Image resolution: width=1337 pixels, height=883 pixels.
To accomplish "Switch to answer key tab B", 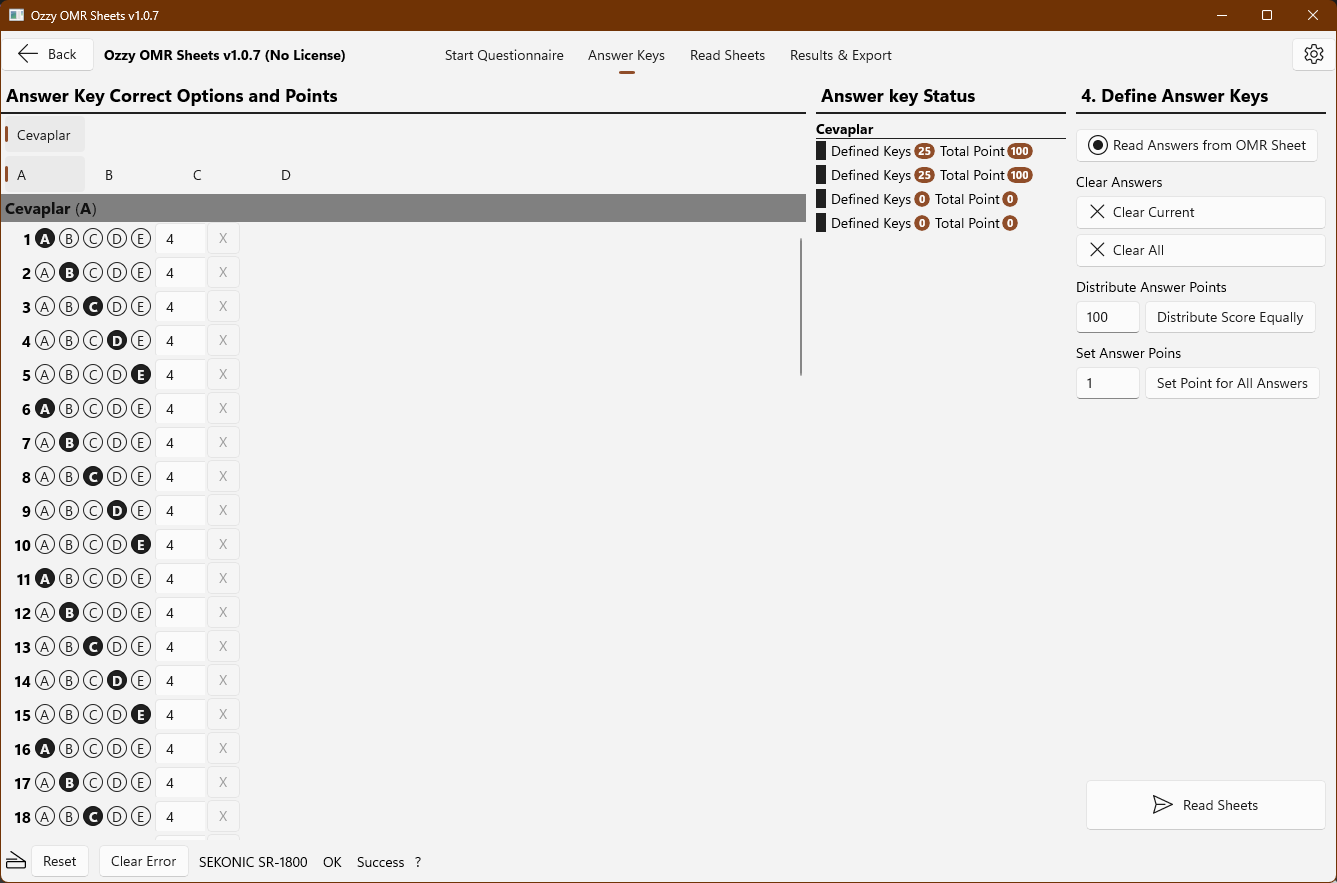I will tap(108, 174).
